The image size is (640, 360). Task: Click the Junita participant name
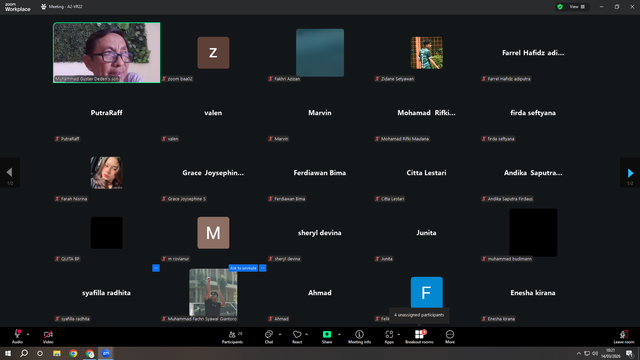tap(427, 233)
